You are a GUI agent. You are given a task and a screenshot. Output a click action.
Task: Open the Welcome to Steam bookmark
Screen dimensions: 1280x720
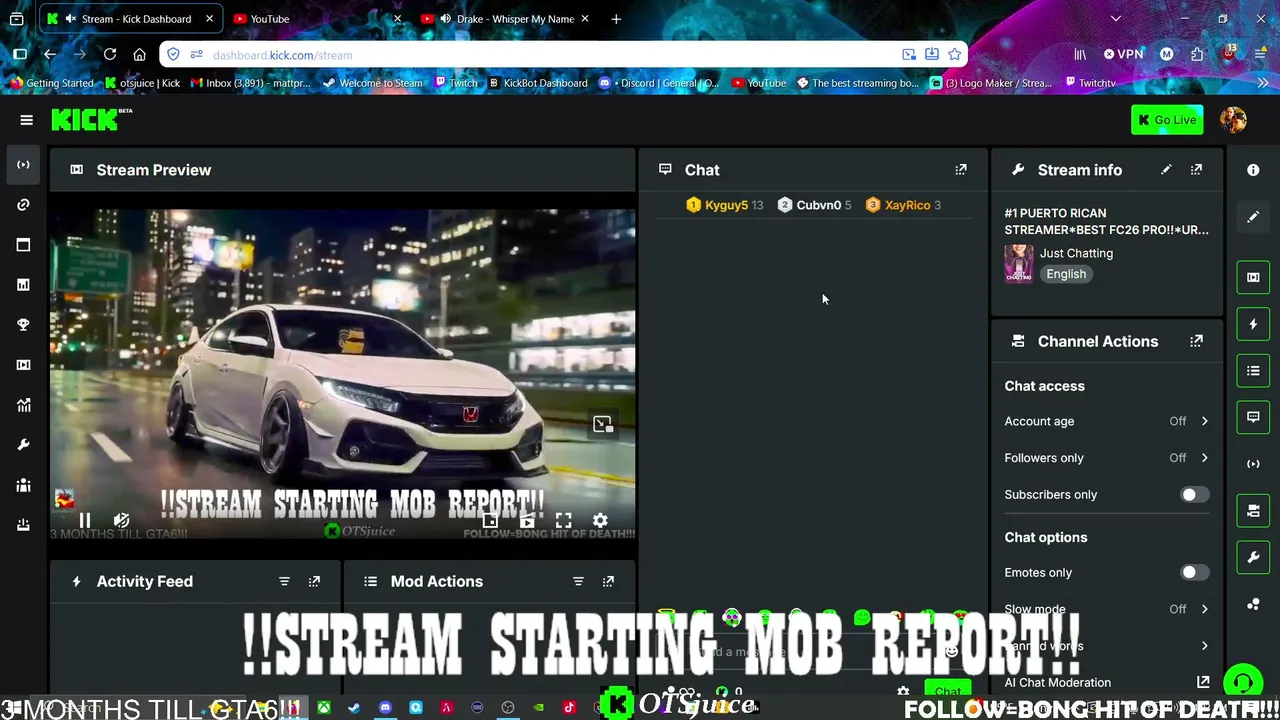372,83
